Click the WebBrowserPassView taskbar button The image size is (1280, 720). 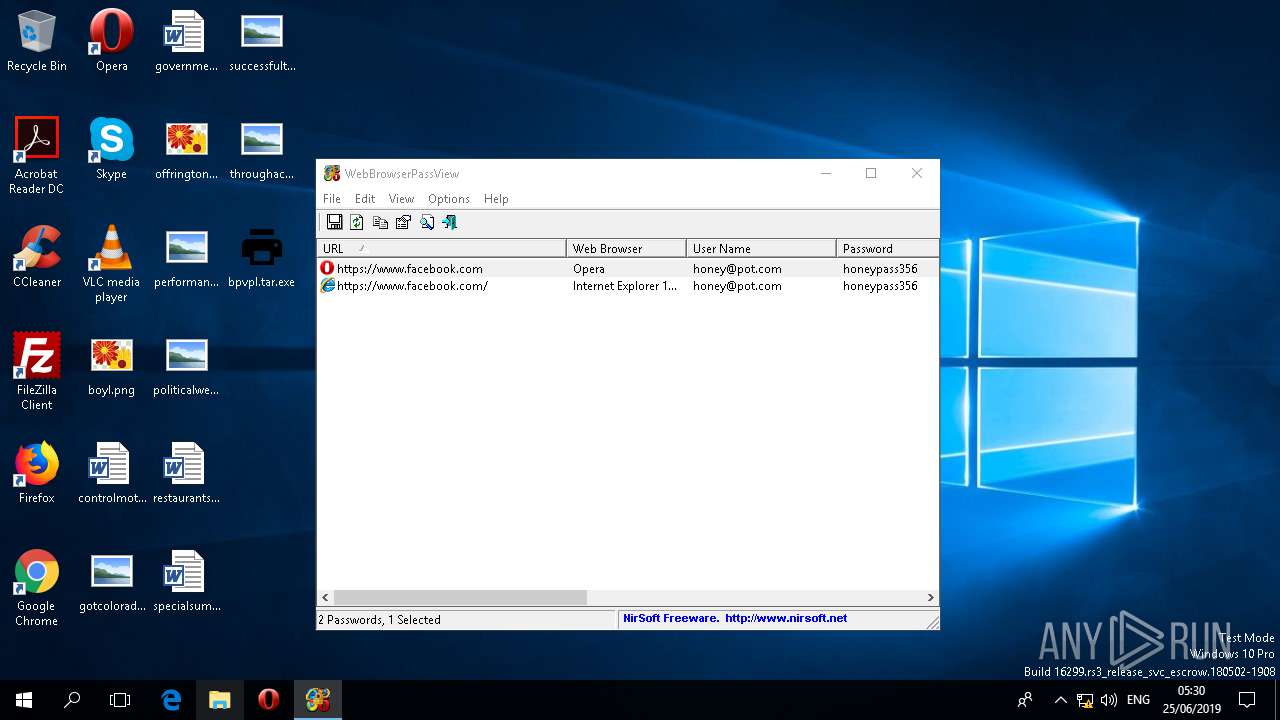coord(317,700)
